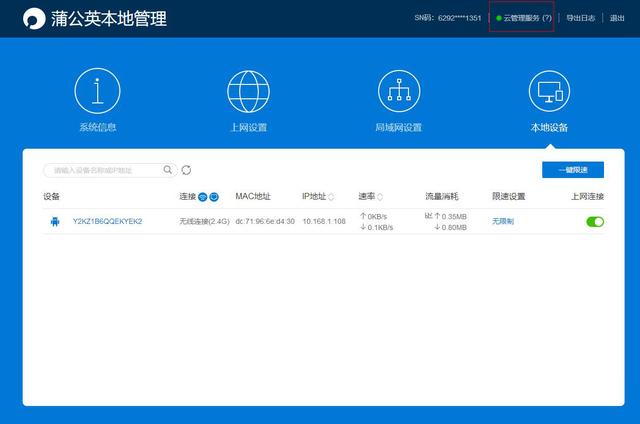Click the 一键限速 button
The image size is (640, 424).
coord(573,170)
